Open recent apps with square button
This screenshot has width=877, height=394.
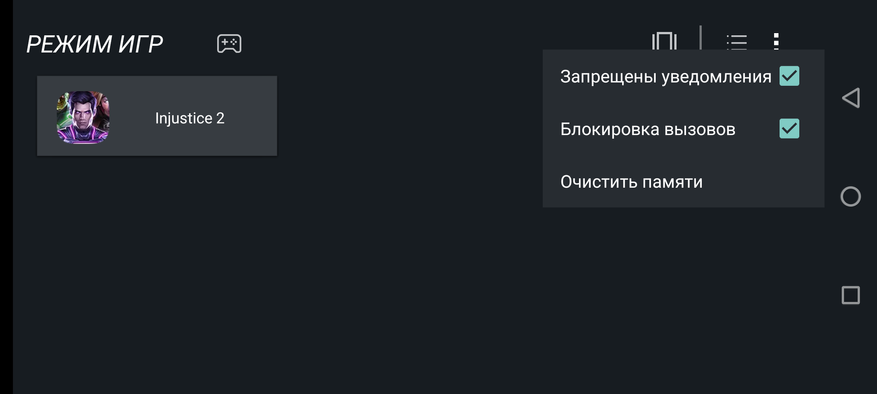850,295
